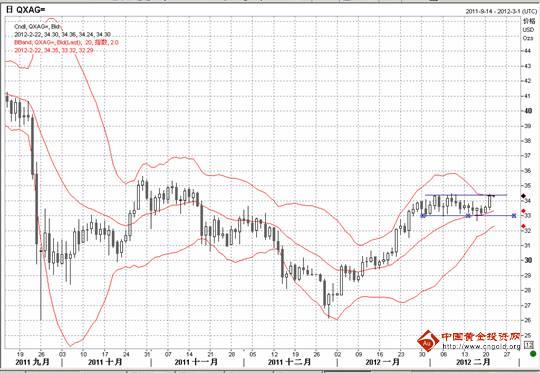Click the 2011 十月 month label
The image size is (540, 373).
[105, 362]
